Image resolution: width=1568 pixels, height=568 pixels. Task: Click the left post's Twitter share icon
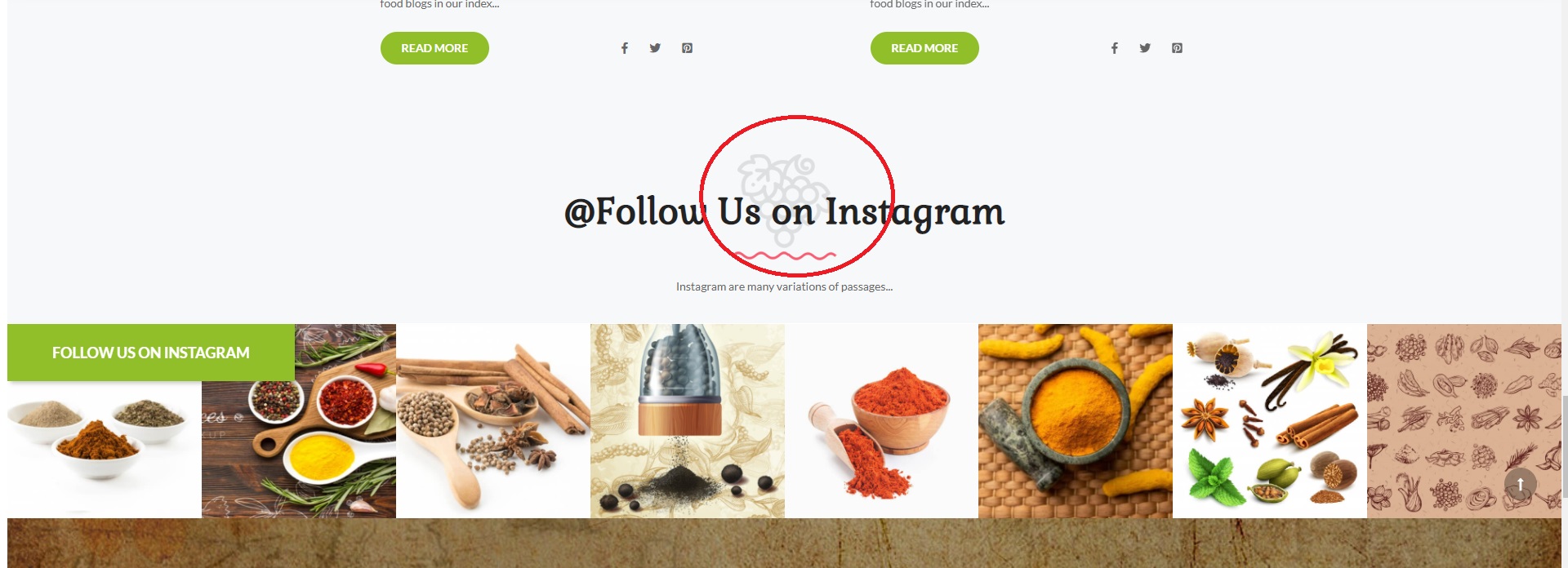pos(655,48)
